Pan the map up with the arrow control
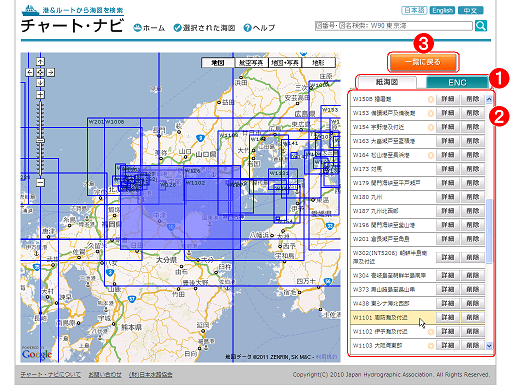Screen dimensions: 512x386 click(40, 62)
